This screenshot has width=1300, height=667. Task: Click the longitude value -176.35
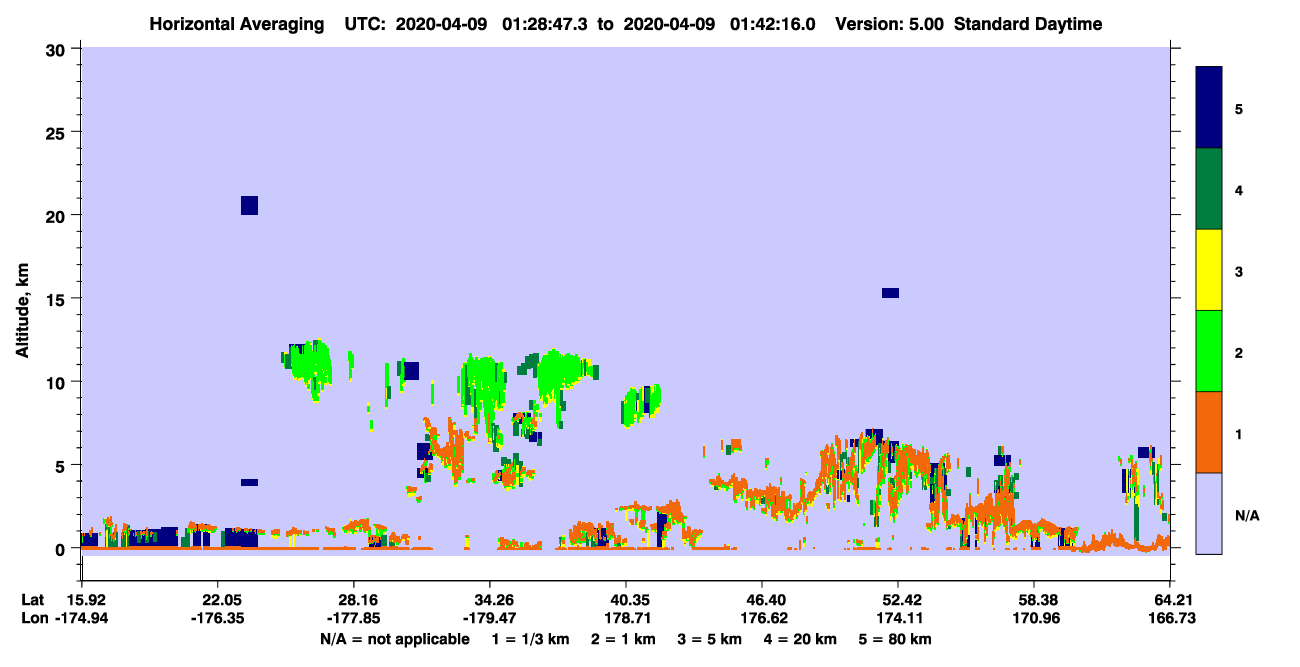tap(218, 618)
